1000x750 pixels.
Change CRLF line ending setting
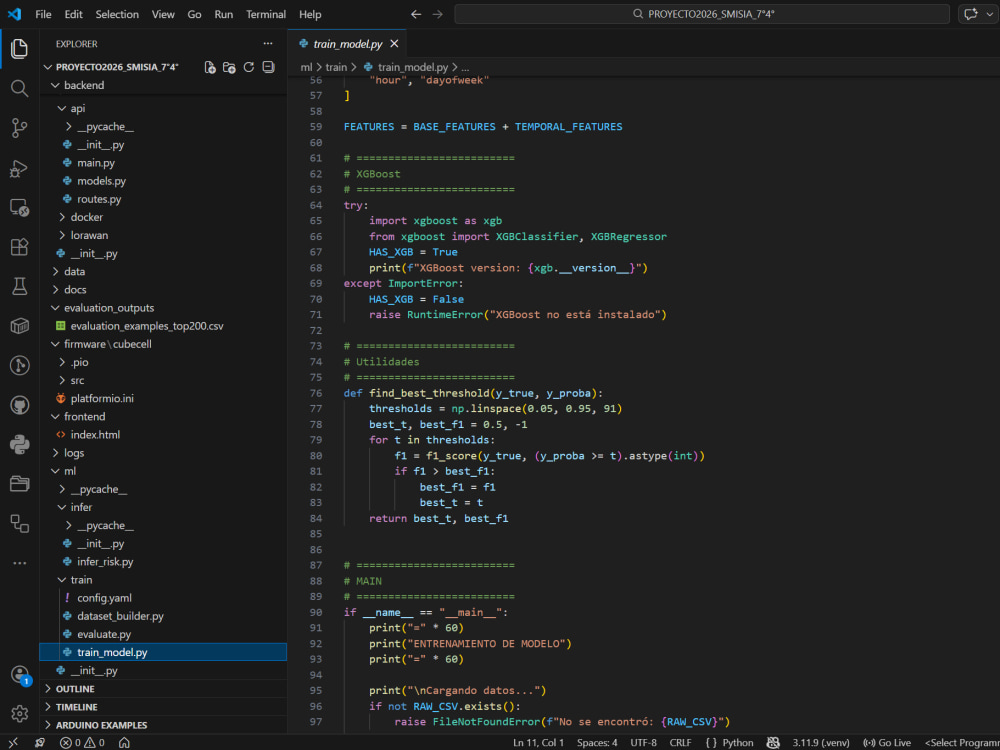(x=680, y=742)
